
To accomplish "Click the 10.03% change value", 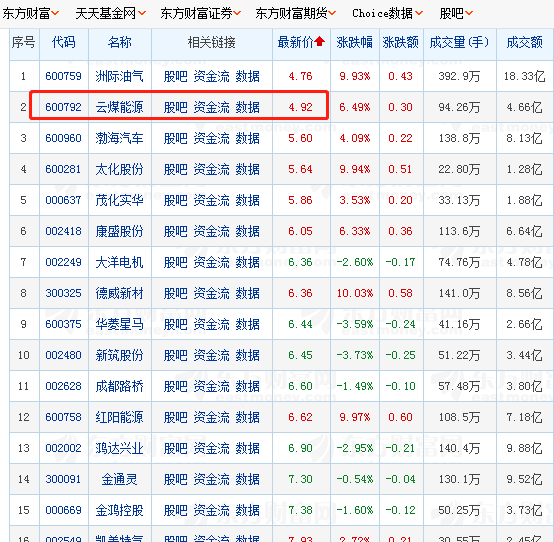I will click(355, 293).
